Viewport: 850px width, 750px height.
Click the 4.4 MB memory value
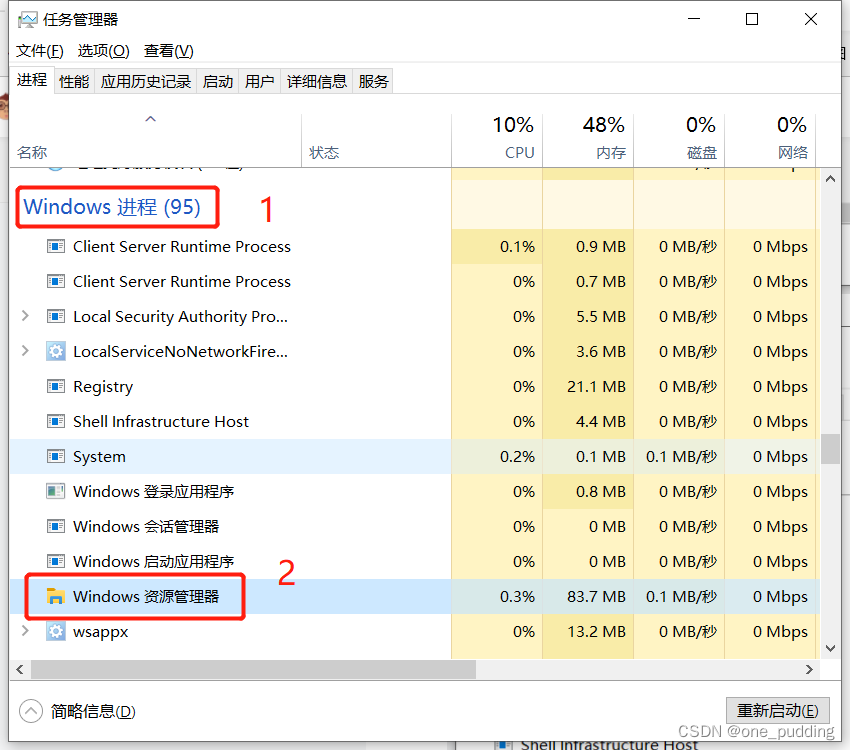coord(601,422)
